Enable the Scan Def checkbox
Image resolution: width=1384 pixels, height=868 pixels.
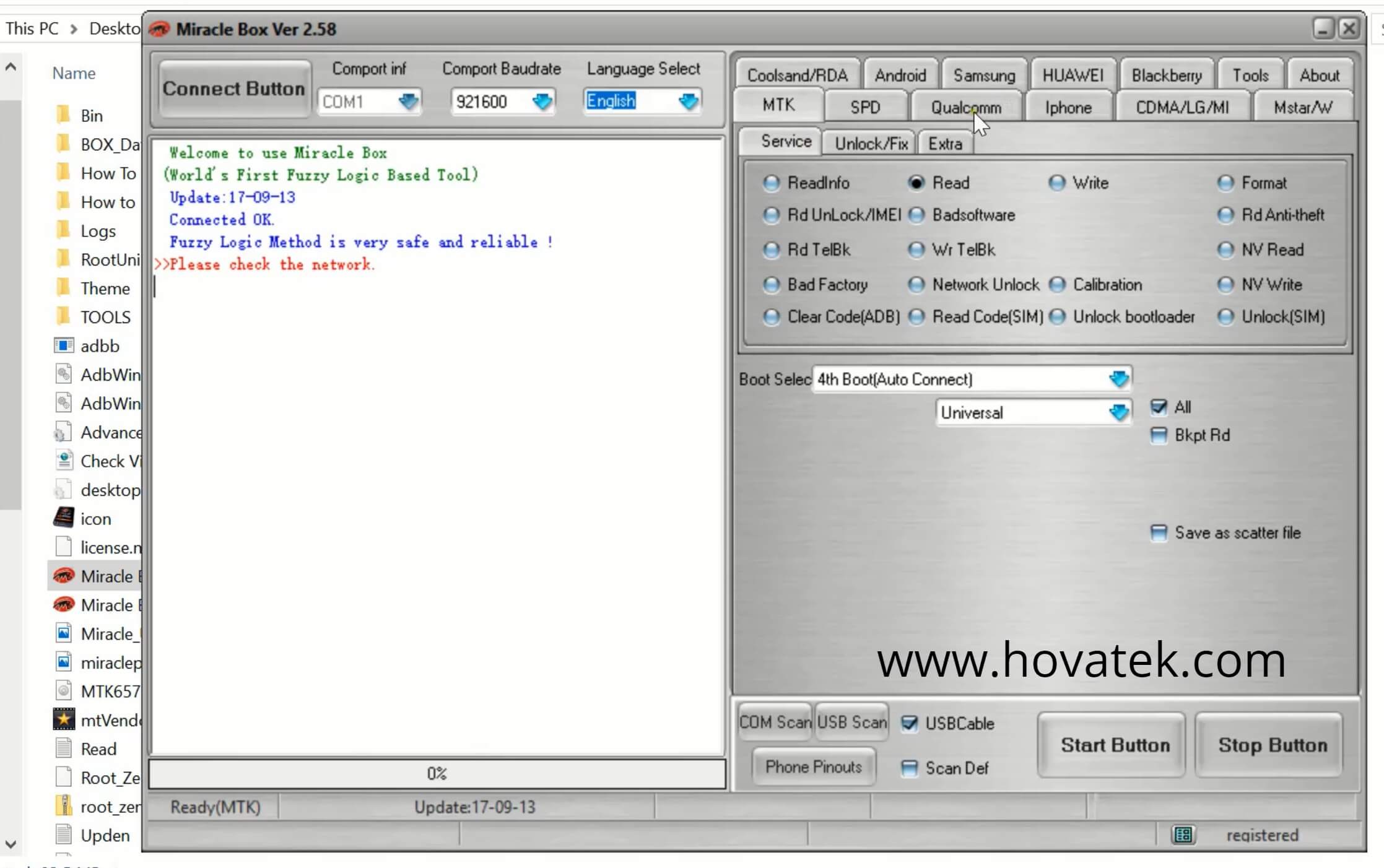coord(909,768)
